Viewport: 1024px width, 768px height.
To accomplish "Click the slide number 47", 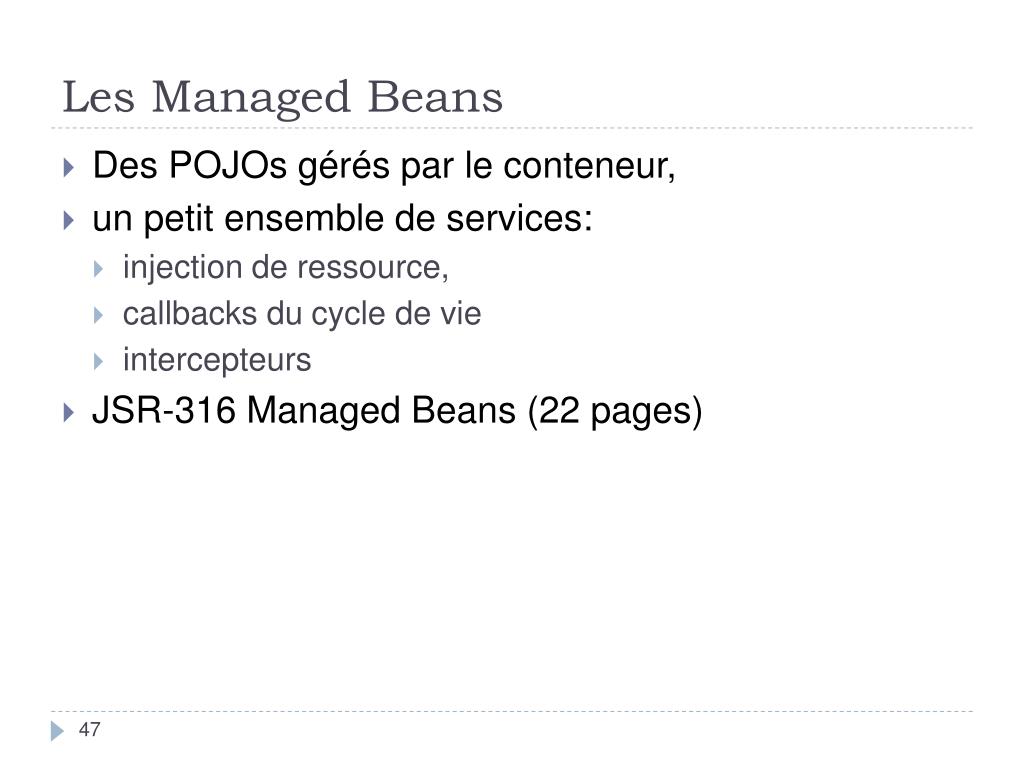I will pyautogui.click(x=89, y=729).
